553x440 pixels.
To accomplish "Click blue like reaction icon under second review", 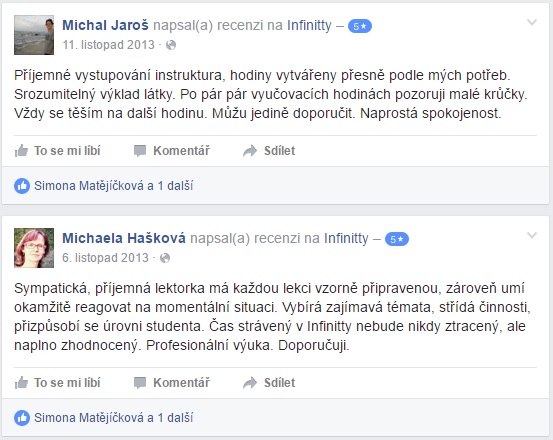I will point(22,418).
